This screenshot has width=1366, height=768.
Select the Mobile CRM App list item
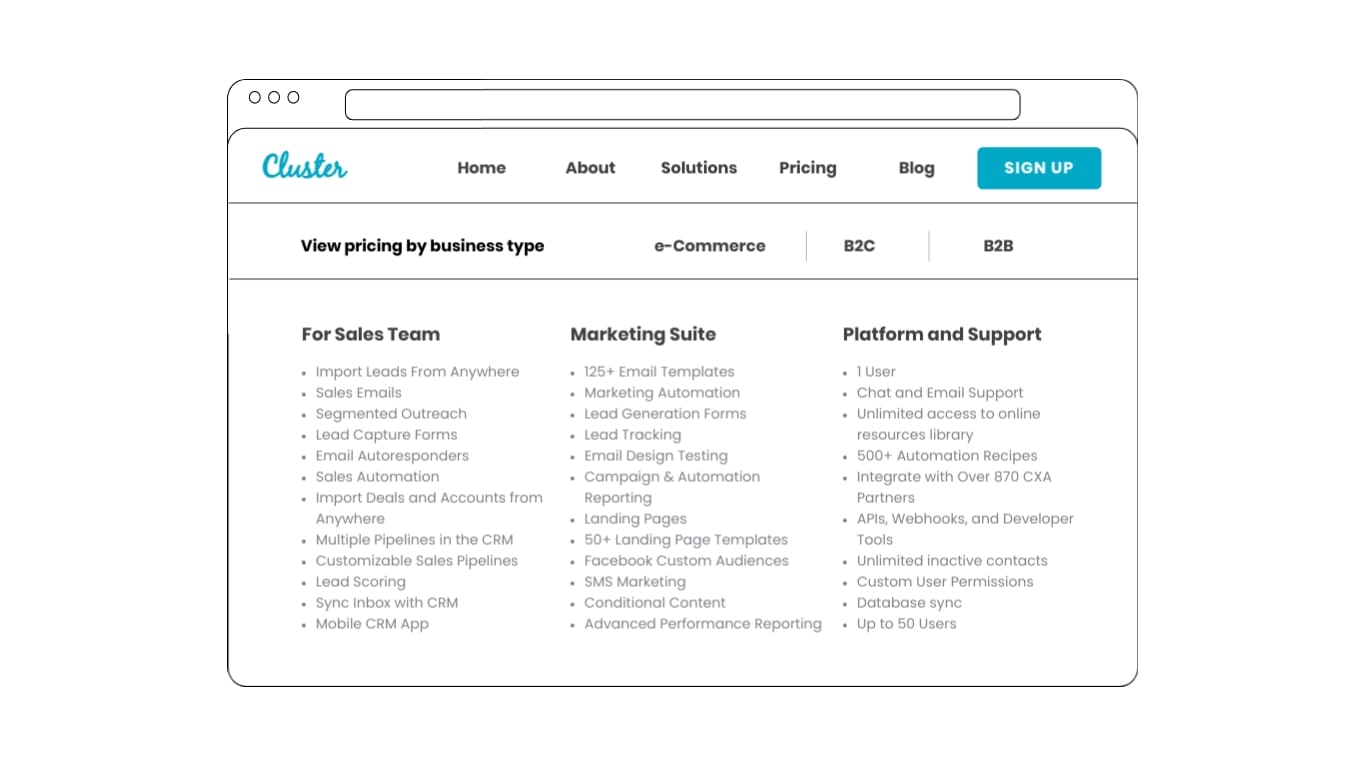tap(372, 623)
